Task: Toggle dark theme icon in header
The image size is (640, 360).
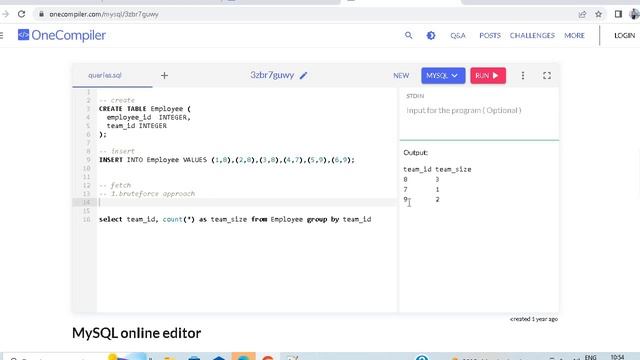Action: [431, 36]
